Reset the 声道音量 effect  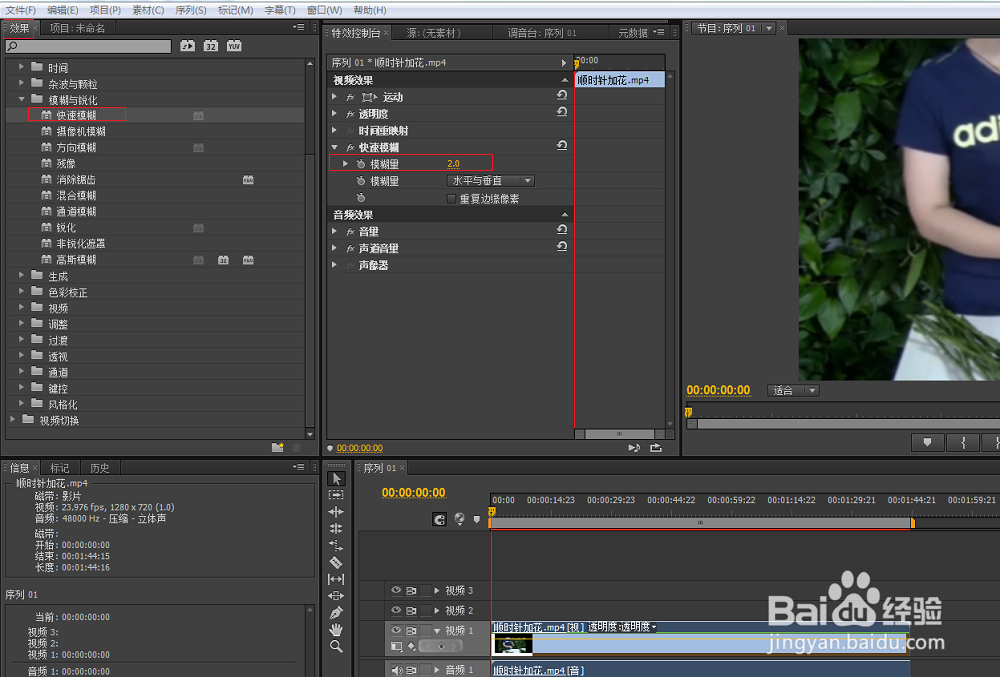(562, 246)
